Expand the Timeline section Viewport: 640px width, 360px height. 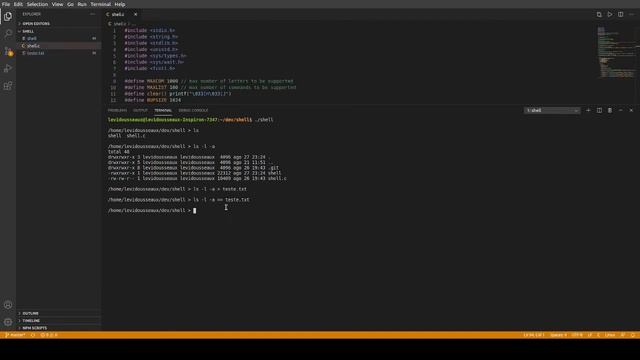(58, 320)
